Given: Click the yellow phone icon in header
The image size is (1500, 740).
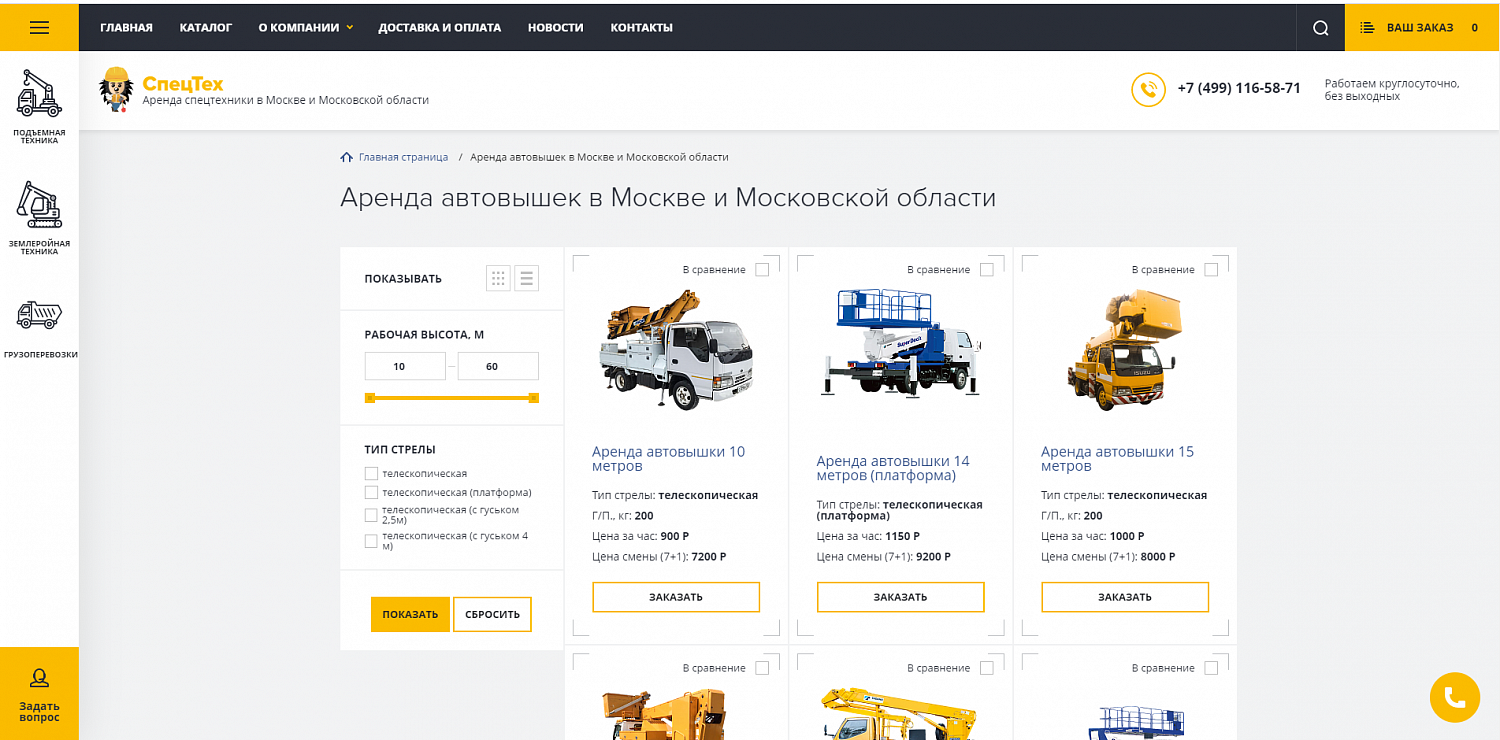Looking at the screenshot, I should [x=1149, y=89].
